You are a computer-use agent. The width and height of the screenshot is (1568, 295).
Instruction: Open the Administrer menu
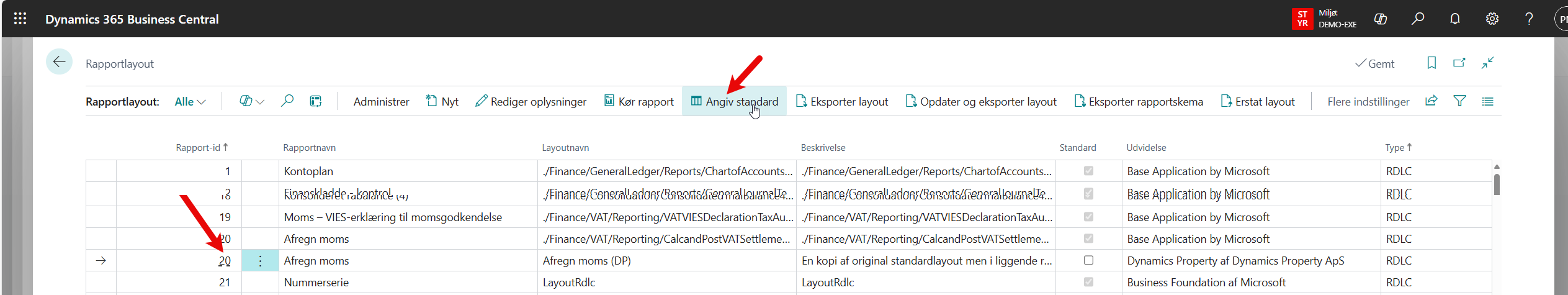click(x=381, y=102)
